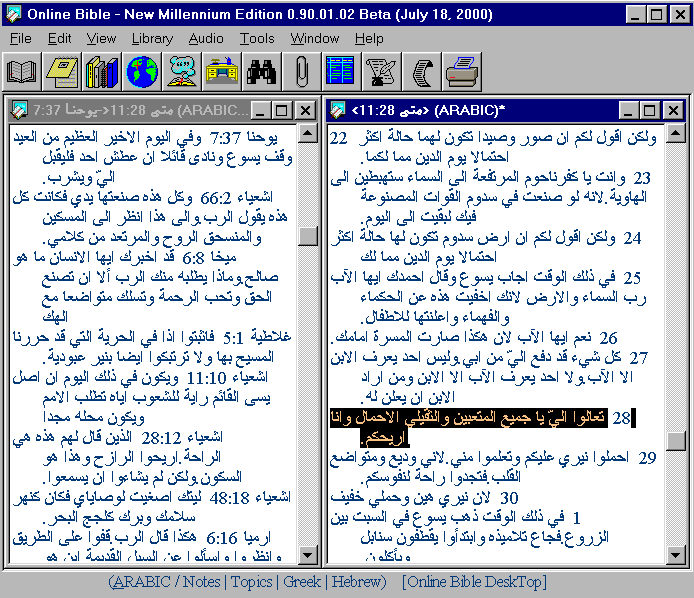This screenshot has height=598, width=694.
Task: Open the View menu
Action: point(101,39)
